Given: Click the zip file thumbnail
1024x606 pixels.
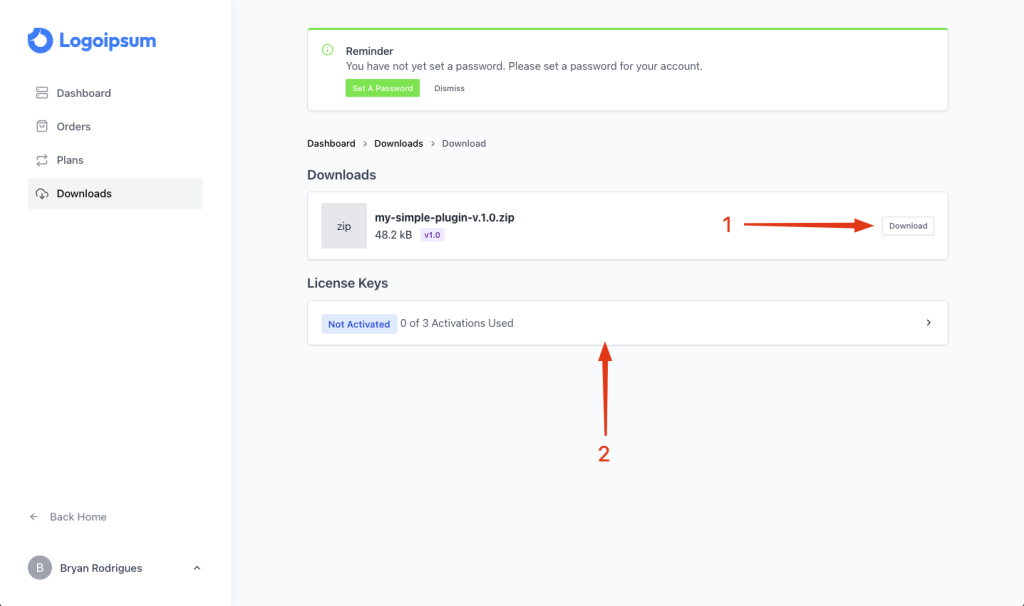Looking at the screenshot, I should [x=344, y=226].
